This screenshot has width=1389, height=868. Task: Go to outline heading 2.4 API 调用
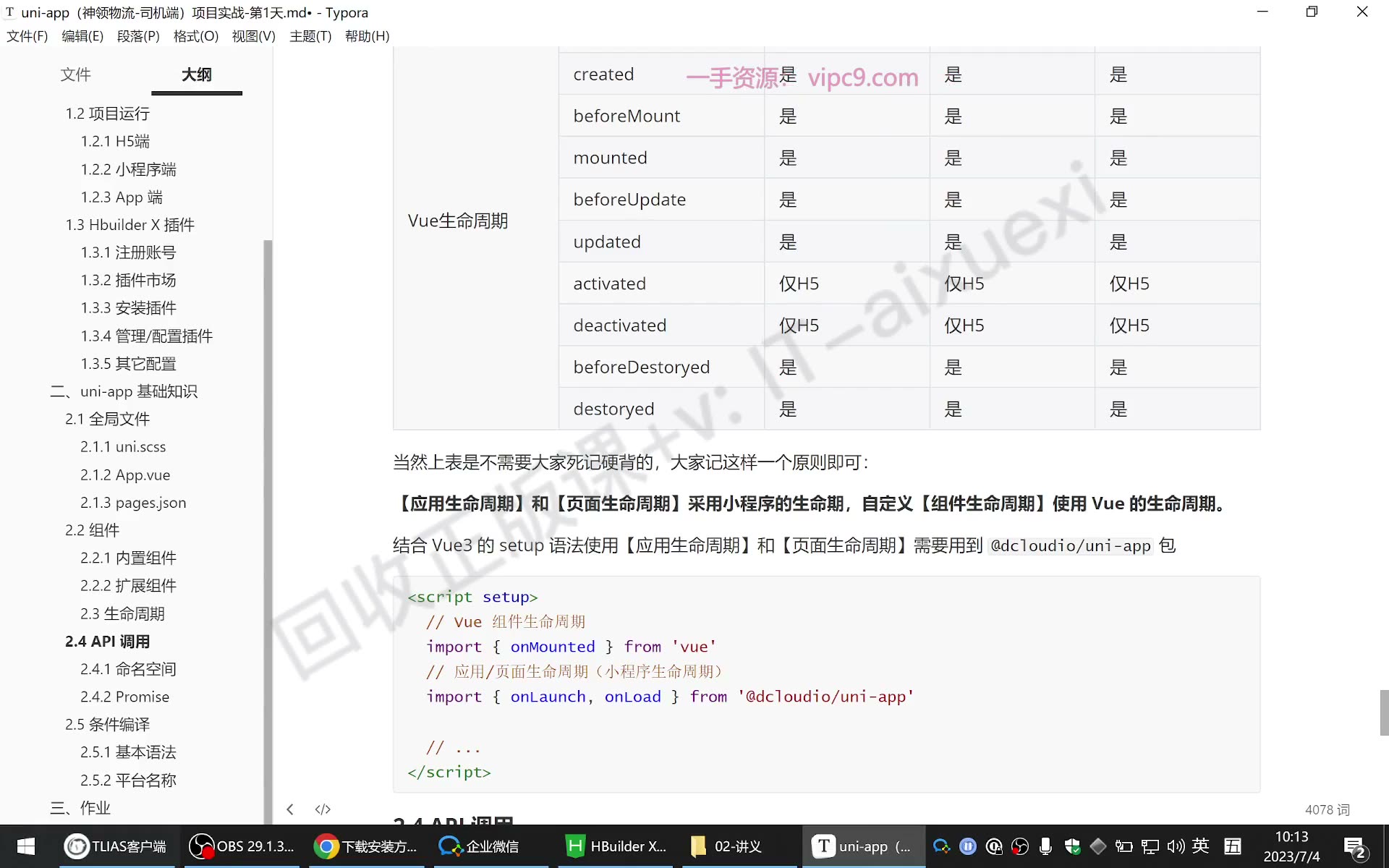point(107,642)
